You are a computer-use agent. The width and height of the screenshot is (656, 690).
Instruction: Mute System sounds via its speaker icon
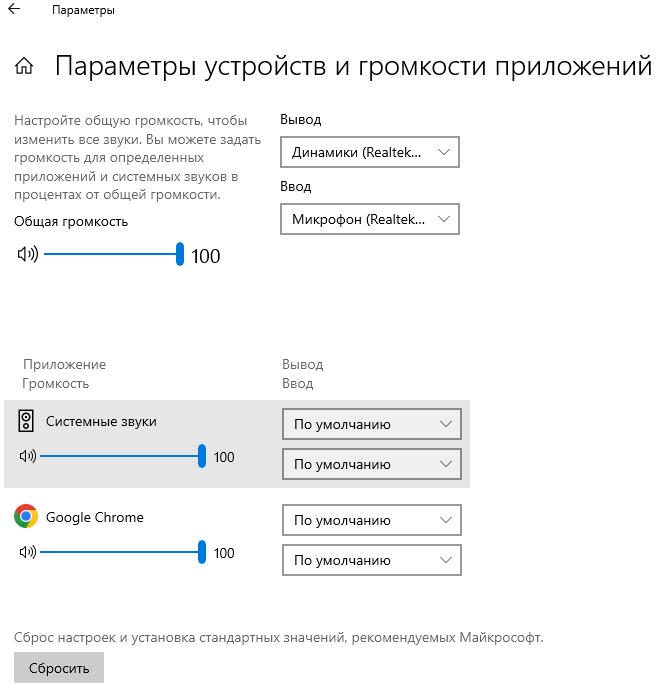[x=27, y=457]
